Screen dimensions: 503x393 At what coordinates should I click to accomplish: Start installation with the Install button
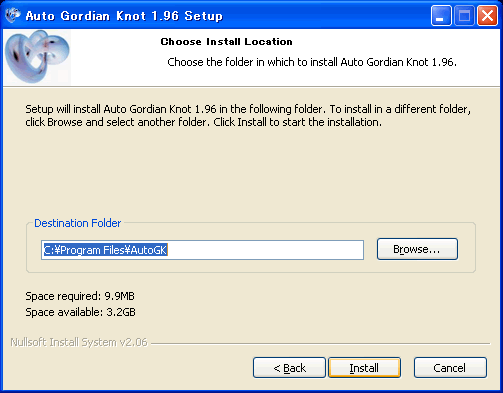point(364,368)
